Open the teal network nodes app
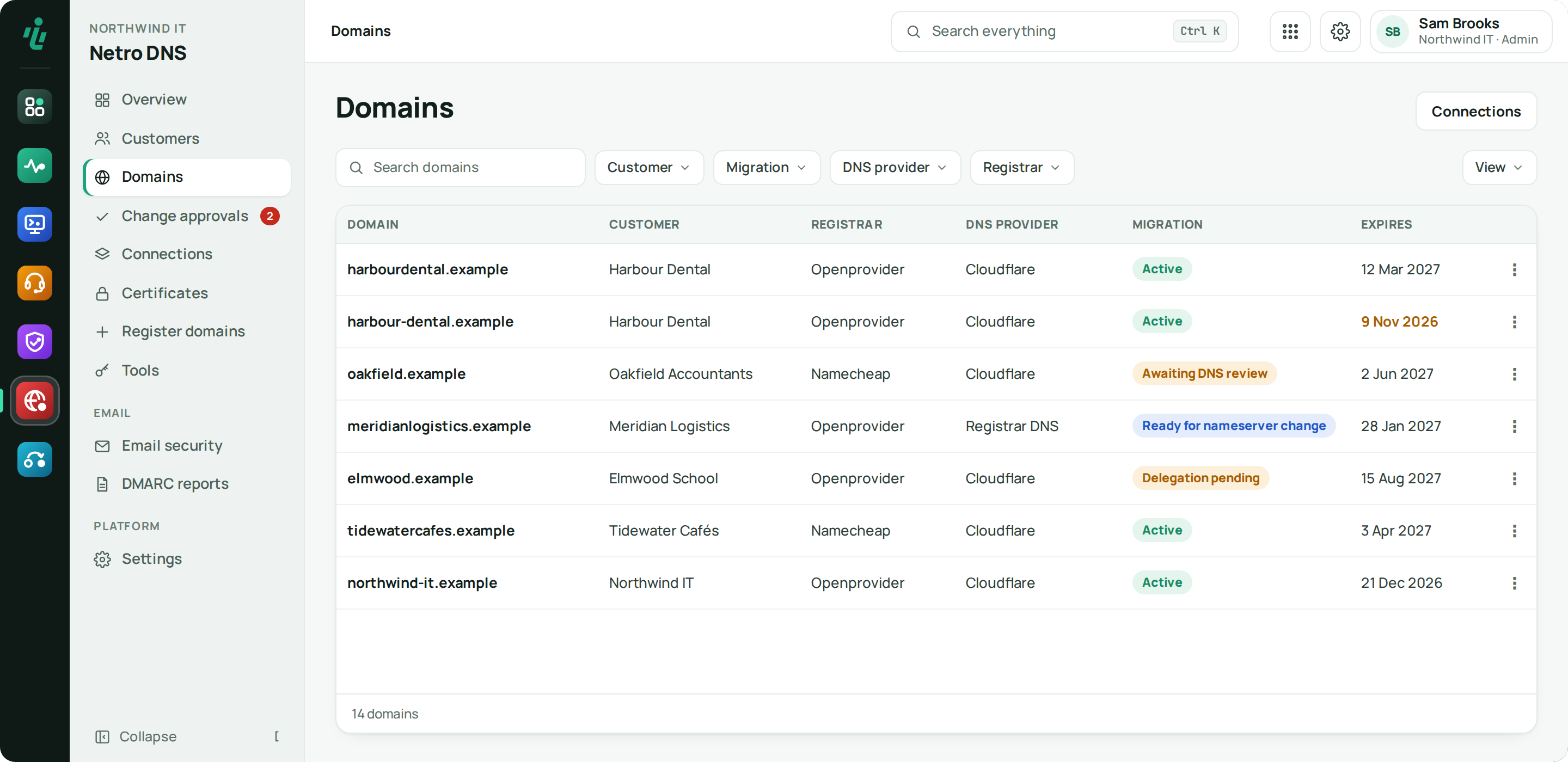1568x762 pixels. point(35,459)
